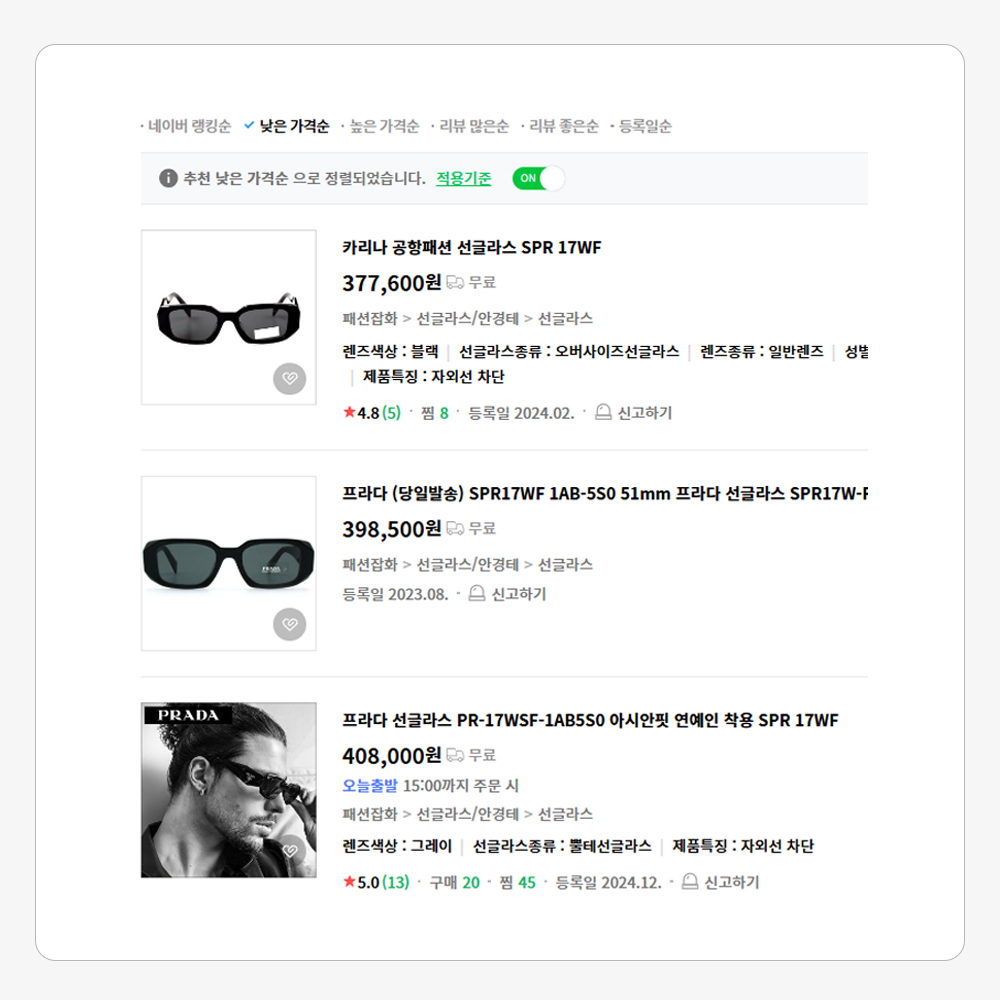Open 프라다 (당일발송) SPR17WF product title
The height and width of the screenshot is (1000, 1000).
click(x=605, y=494)
